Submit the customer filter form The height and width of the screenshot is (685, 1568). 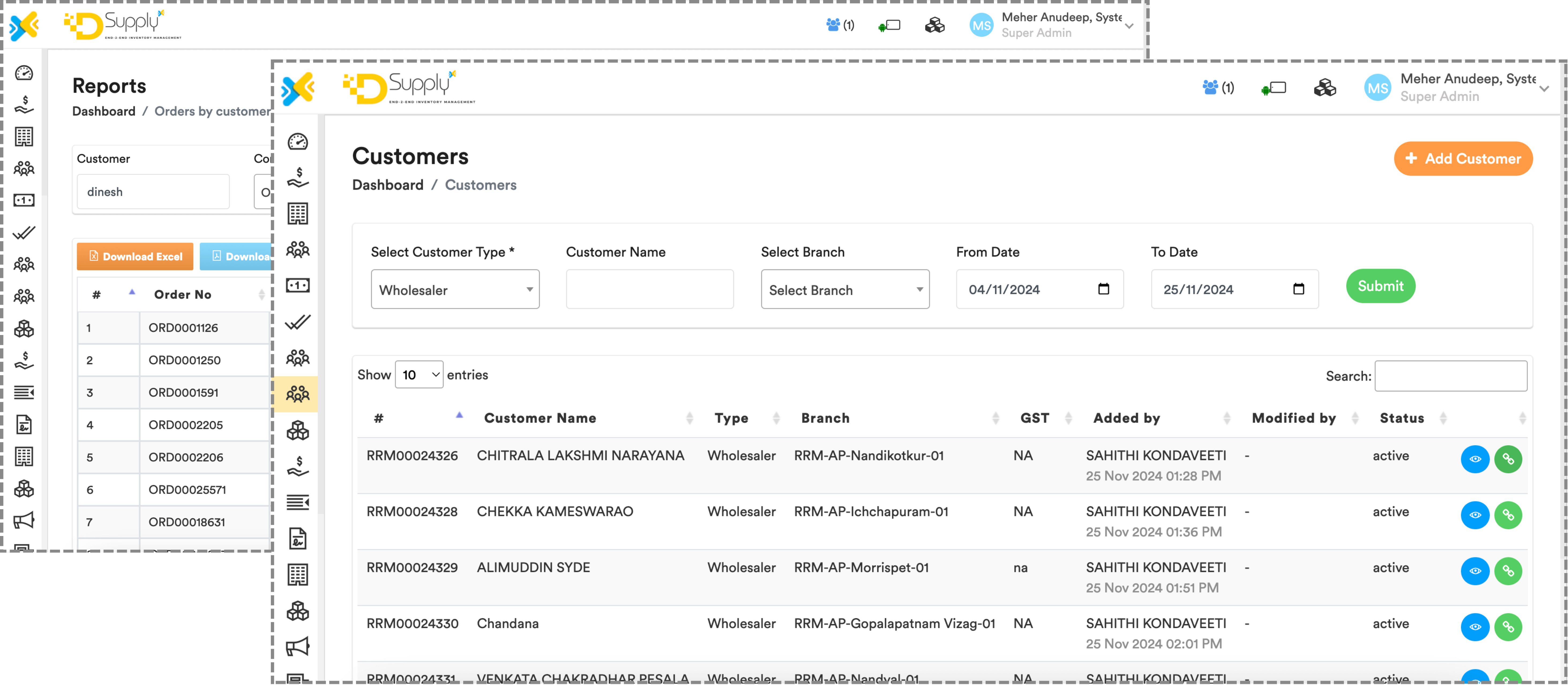[1380, 286]
